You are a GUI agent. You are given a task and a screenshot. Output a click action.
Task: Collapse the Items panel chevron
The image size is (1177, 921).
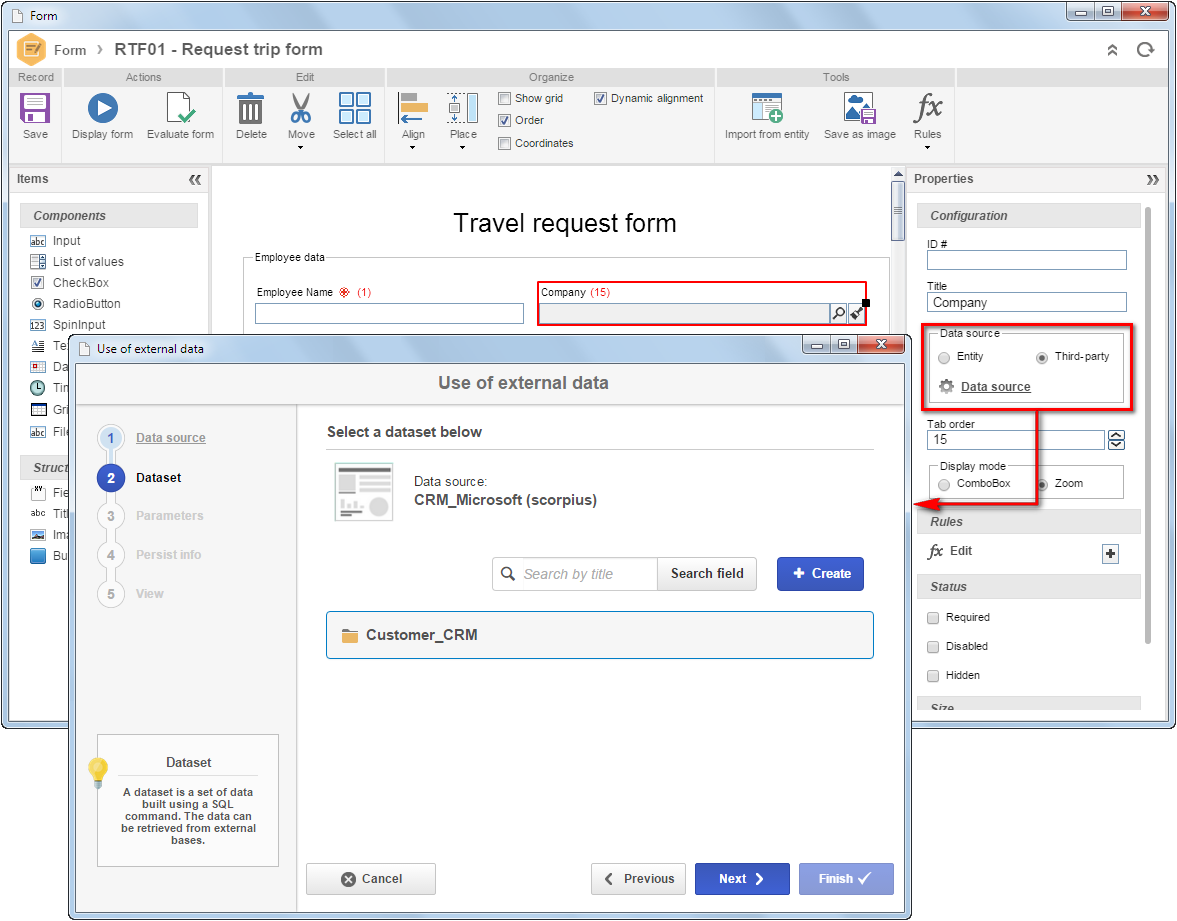tap(195, 179)
